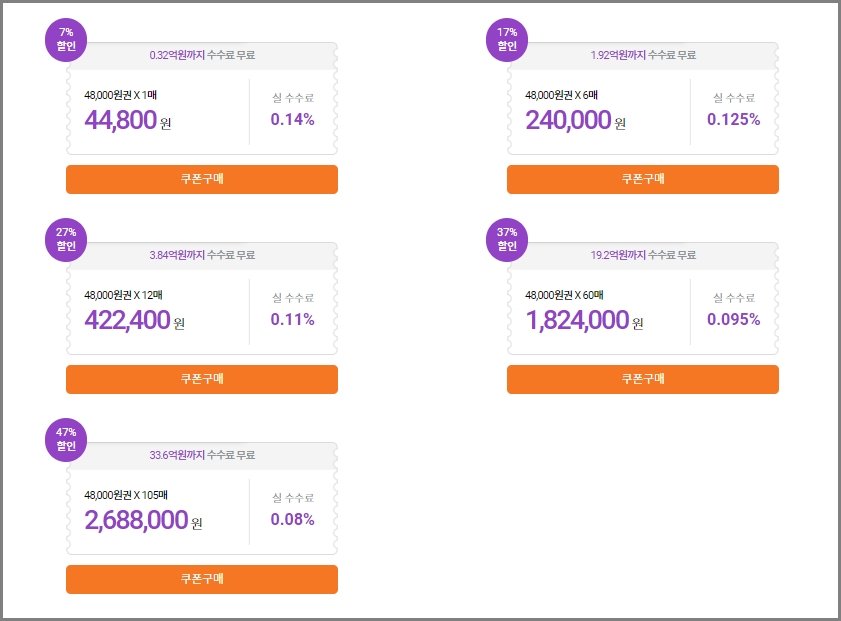
Task: Click the 37% 할인 badge
Action: pos(507,239)
